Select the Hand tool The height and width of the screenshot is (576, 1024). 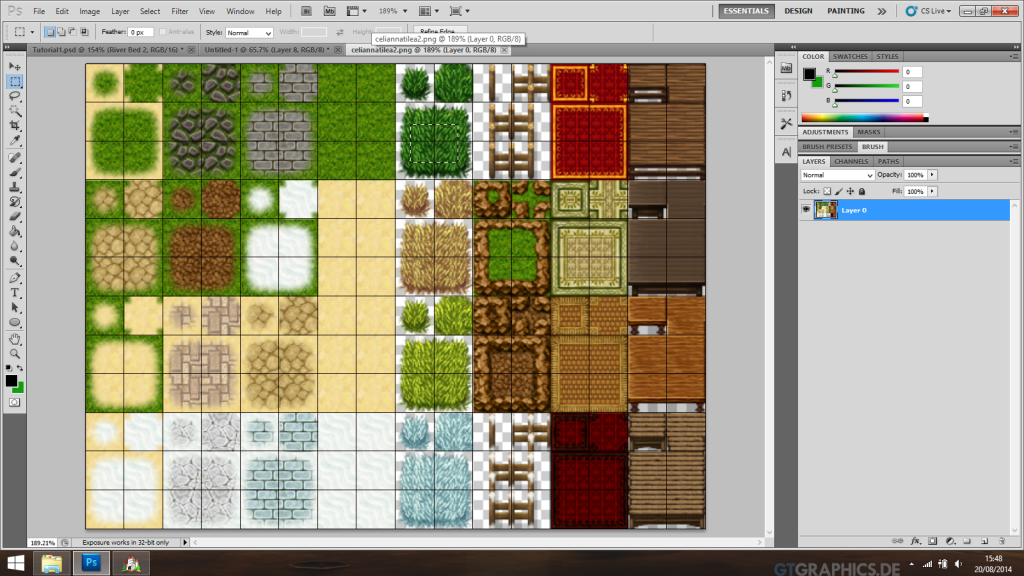[14, 339]
